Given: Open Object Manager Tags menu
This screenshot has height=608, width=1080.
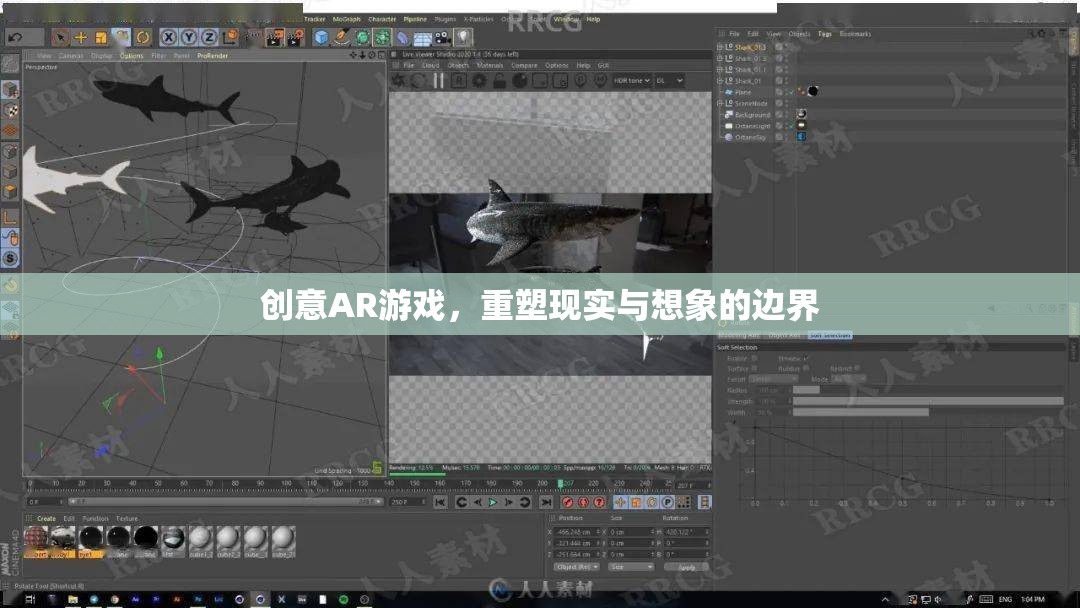Looking at the screenshot, I should [824, 34].
